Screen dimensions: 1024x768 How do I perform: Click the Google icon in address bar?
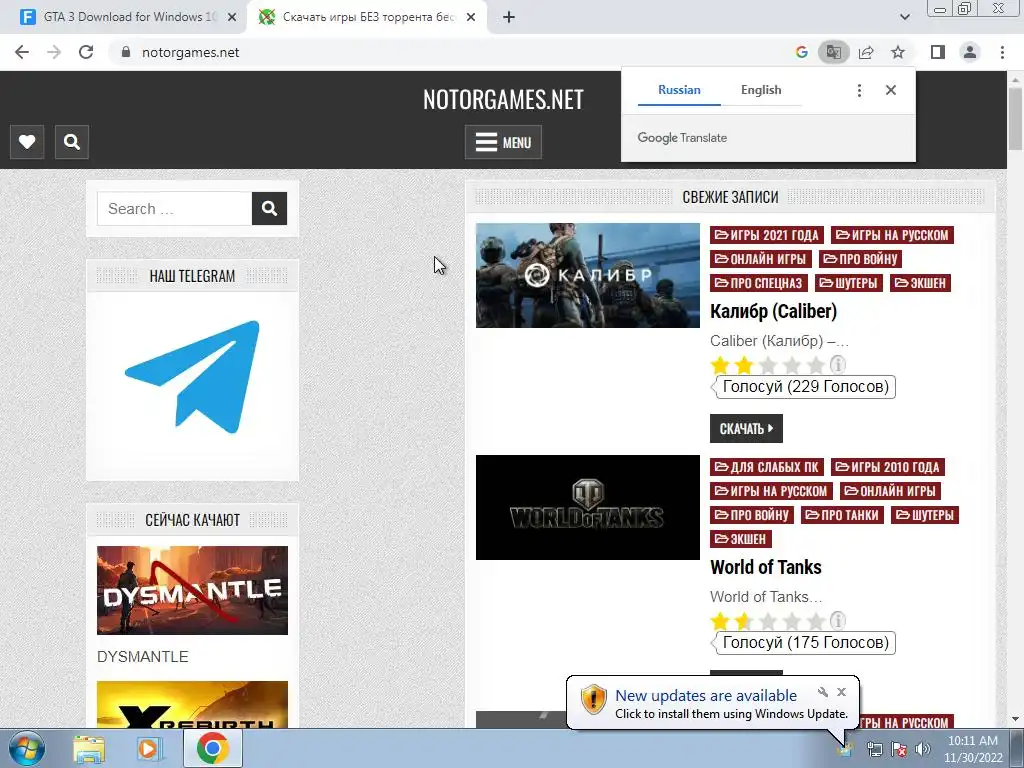(x=801, y=52)
